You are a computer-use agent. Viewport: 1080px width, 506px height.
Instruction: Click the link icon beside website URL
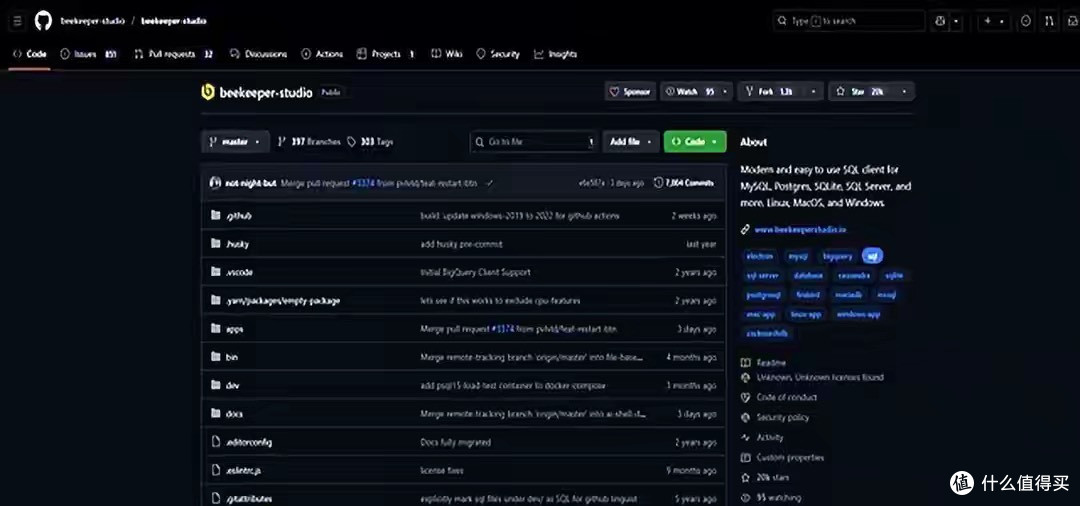click(745, 230)
